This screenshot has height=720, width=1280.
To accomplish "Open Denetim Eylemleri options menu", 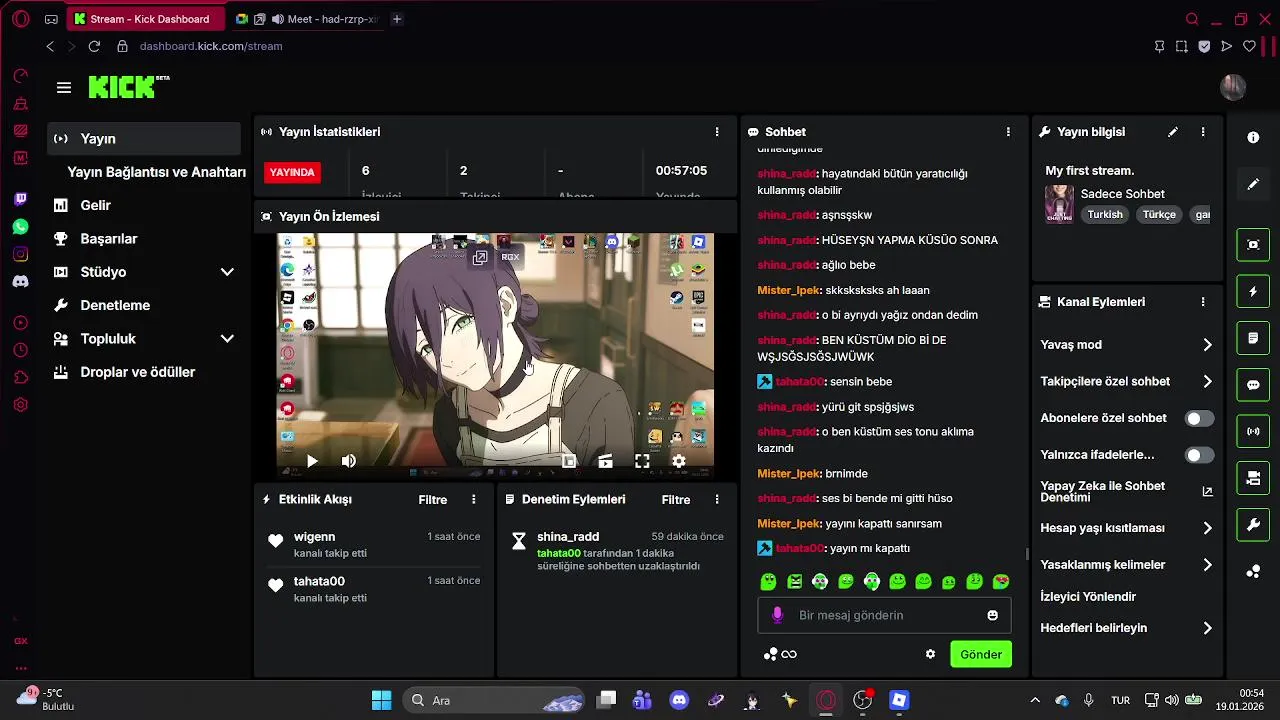I will coord(716,499).
